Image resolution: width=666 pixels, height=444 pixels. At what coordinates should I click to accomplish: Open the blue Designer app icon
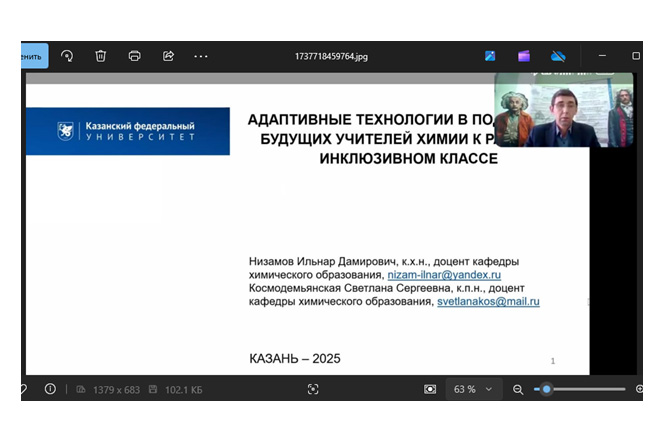point(490,56)
